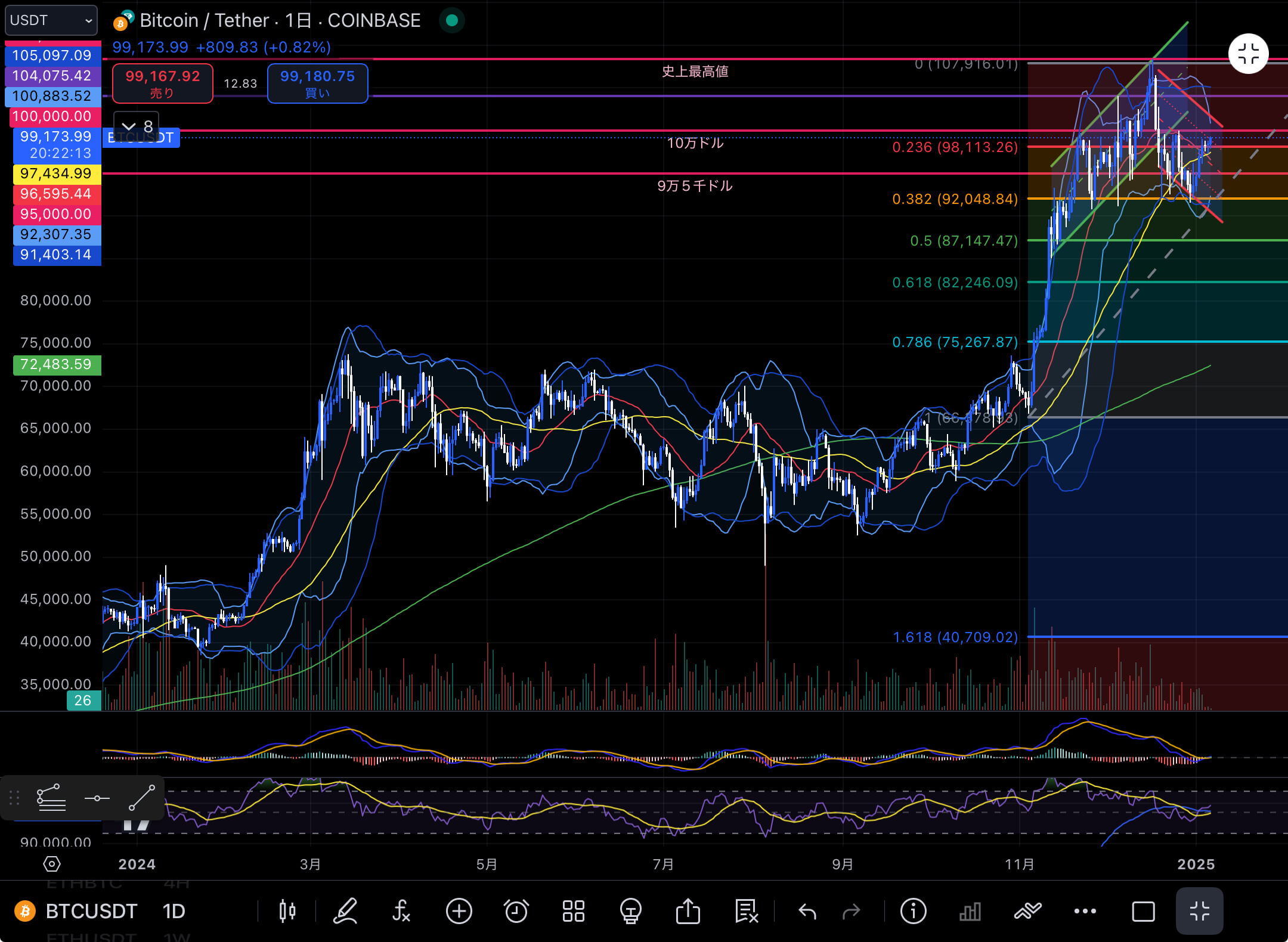
Task: Click the 91,403.14 price label
Action: pos(57,255)
